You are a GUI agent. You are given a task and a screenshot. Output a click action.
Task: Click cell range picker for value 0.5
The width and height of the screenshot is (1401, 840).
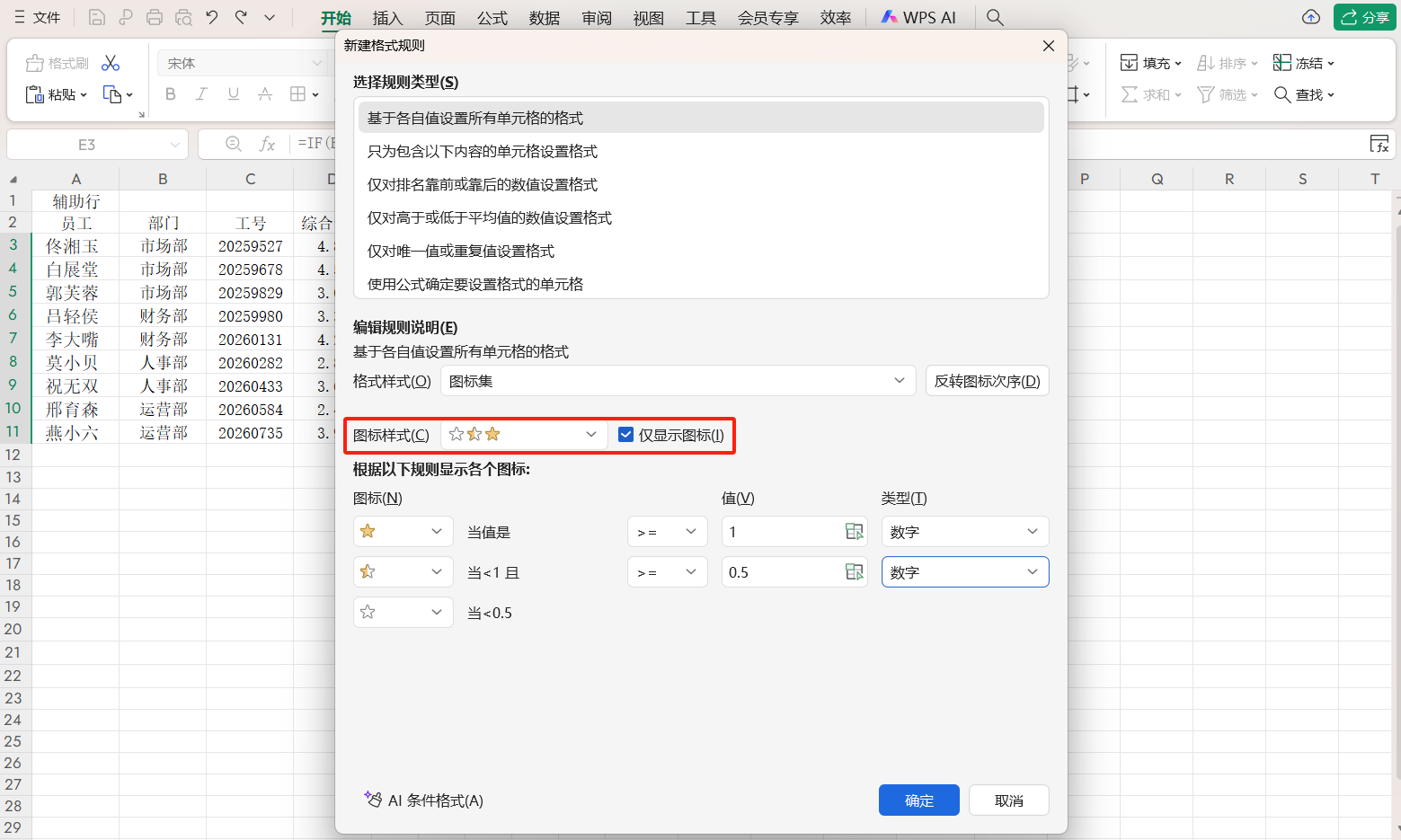pyautogui.click(x=854, y=572)
